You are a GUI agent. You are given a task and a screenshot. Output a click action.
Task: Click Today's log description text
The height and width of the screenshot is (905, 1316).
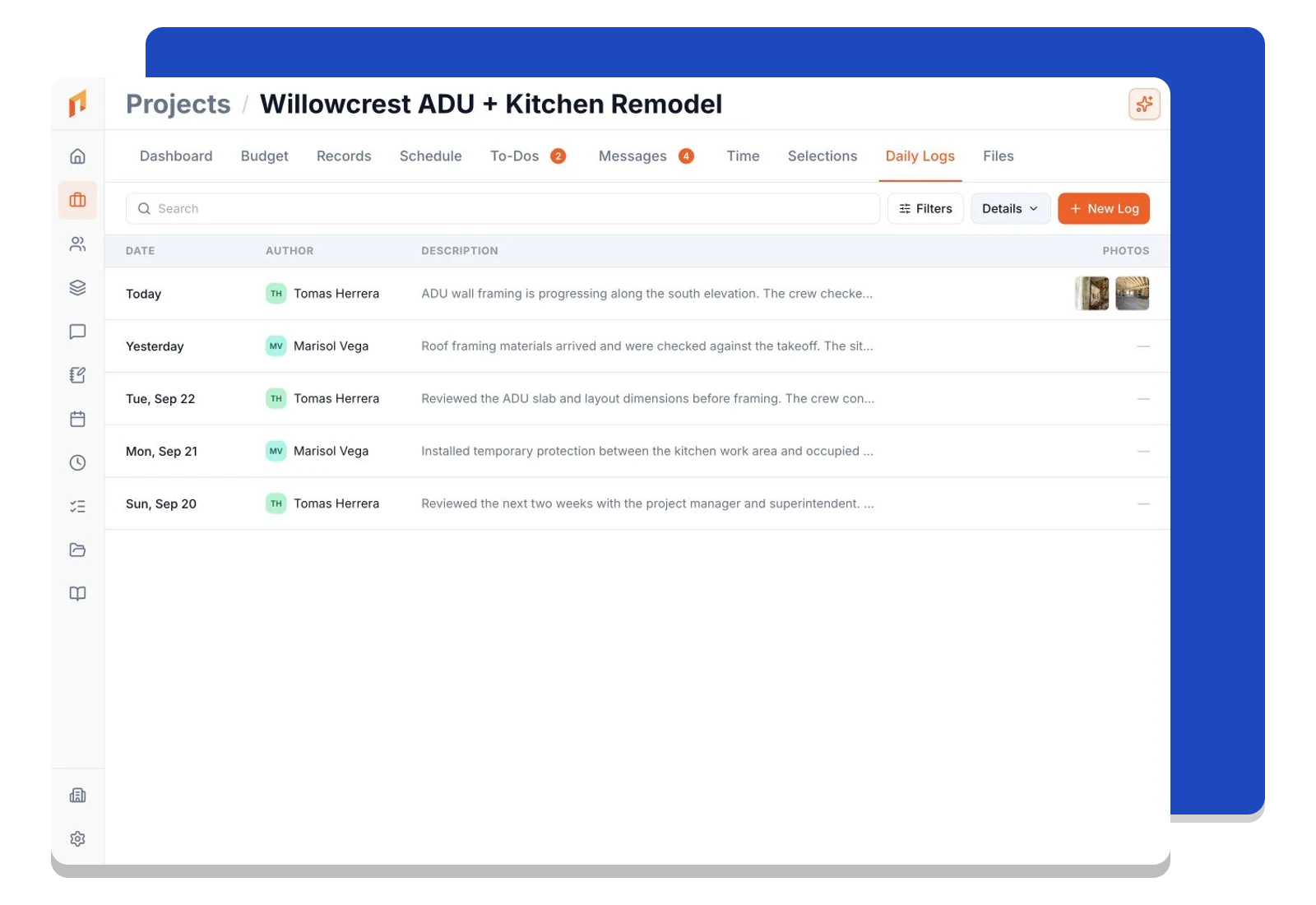point(647,294)
